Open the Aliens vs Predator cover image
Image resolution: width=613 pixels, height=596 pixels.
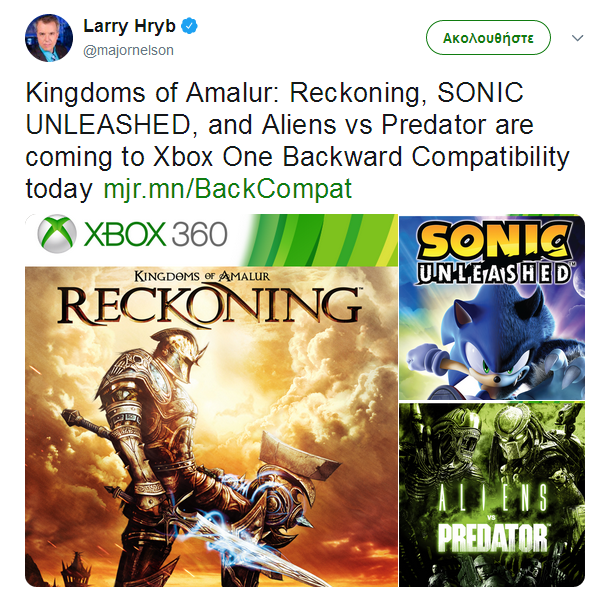(491, 492)
